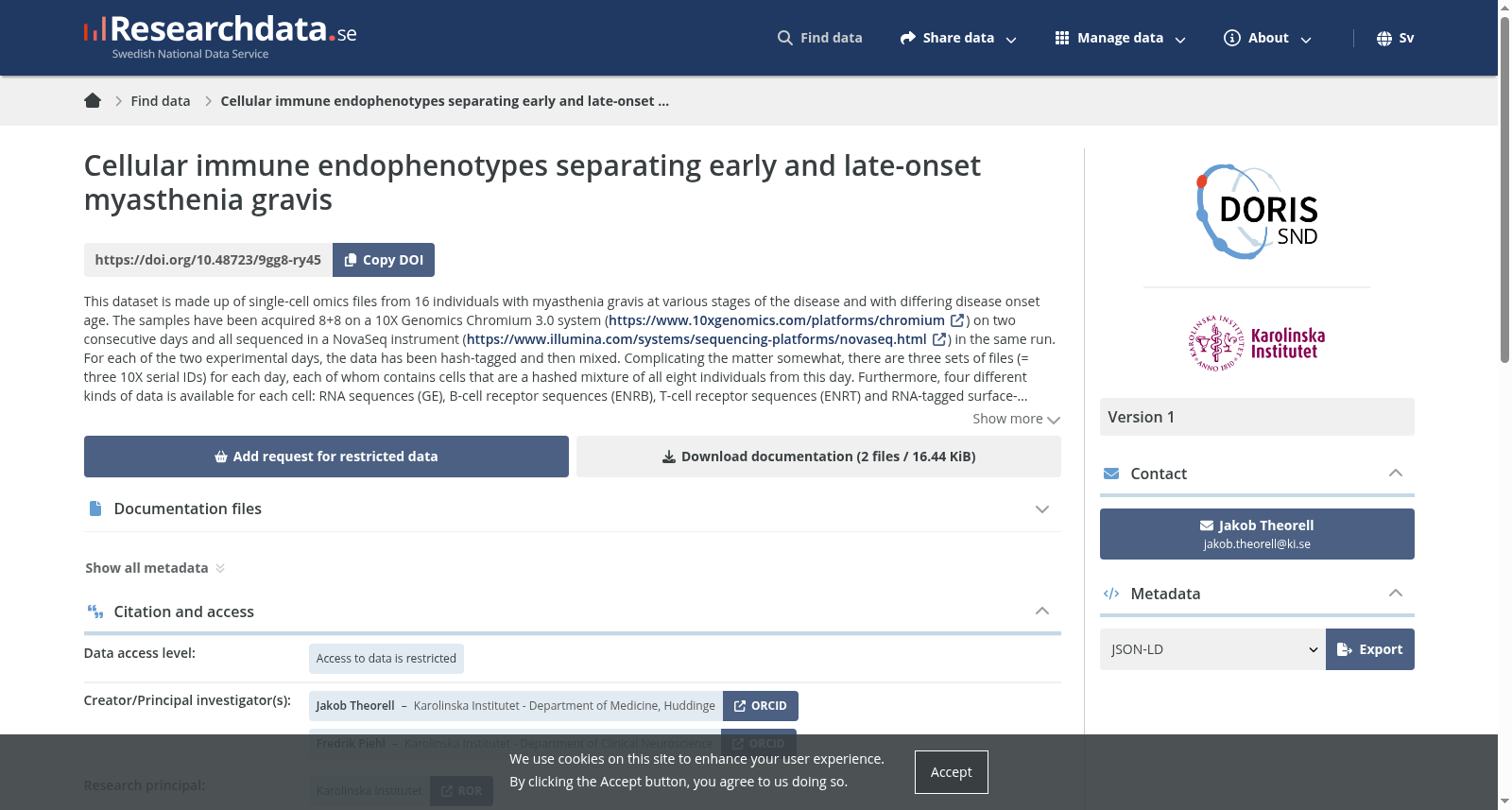Open ORCID for Jakob Theorell
The height and width of the screenshot is (810, 1512).
pos(761,706)
